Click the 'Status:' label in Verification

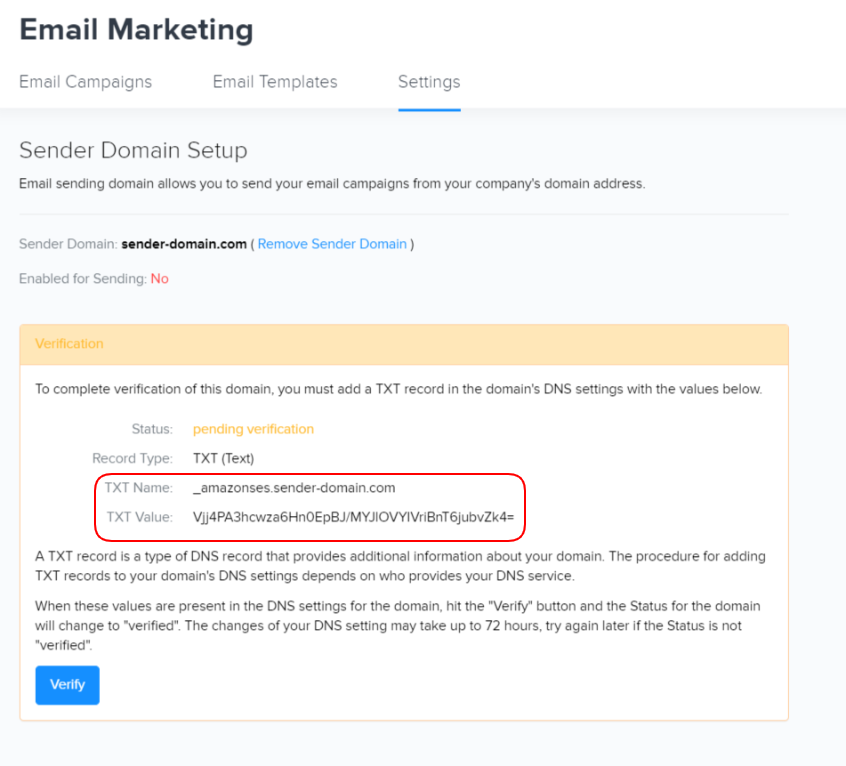(152, 429)
